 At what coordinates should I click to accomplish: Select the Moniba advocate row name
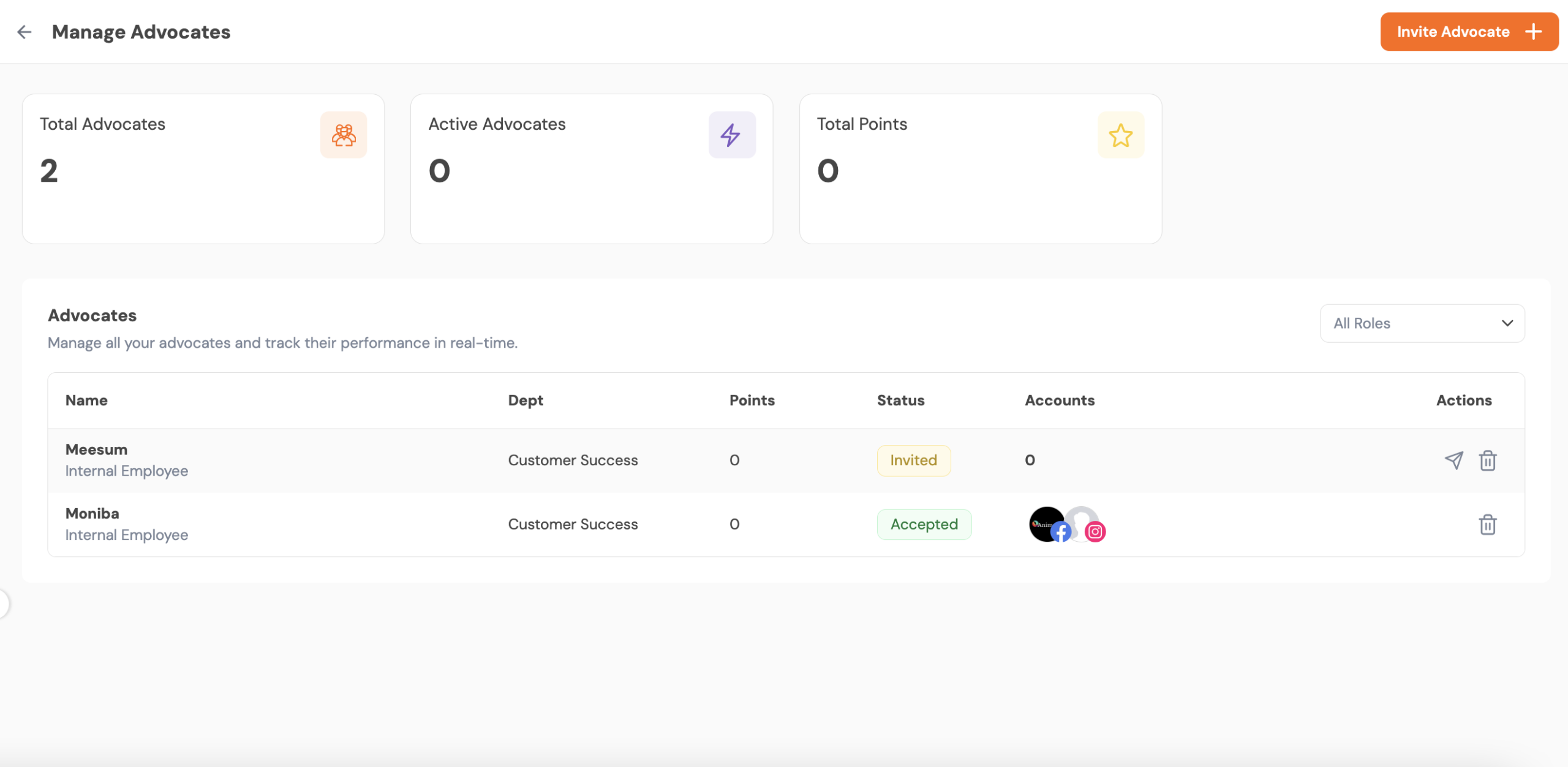click(92, 514)
